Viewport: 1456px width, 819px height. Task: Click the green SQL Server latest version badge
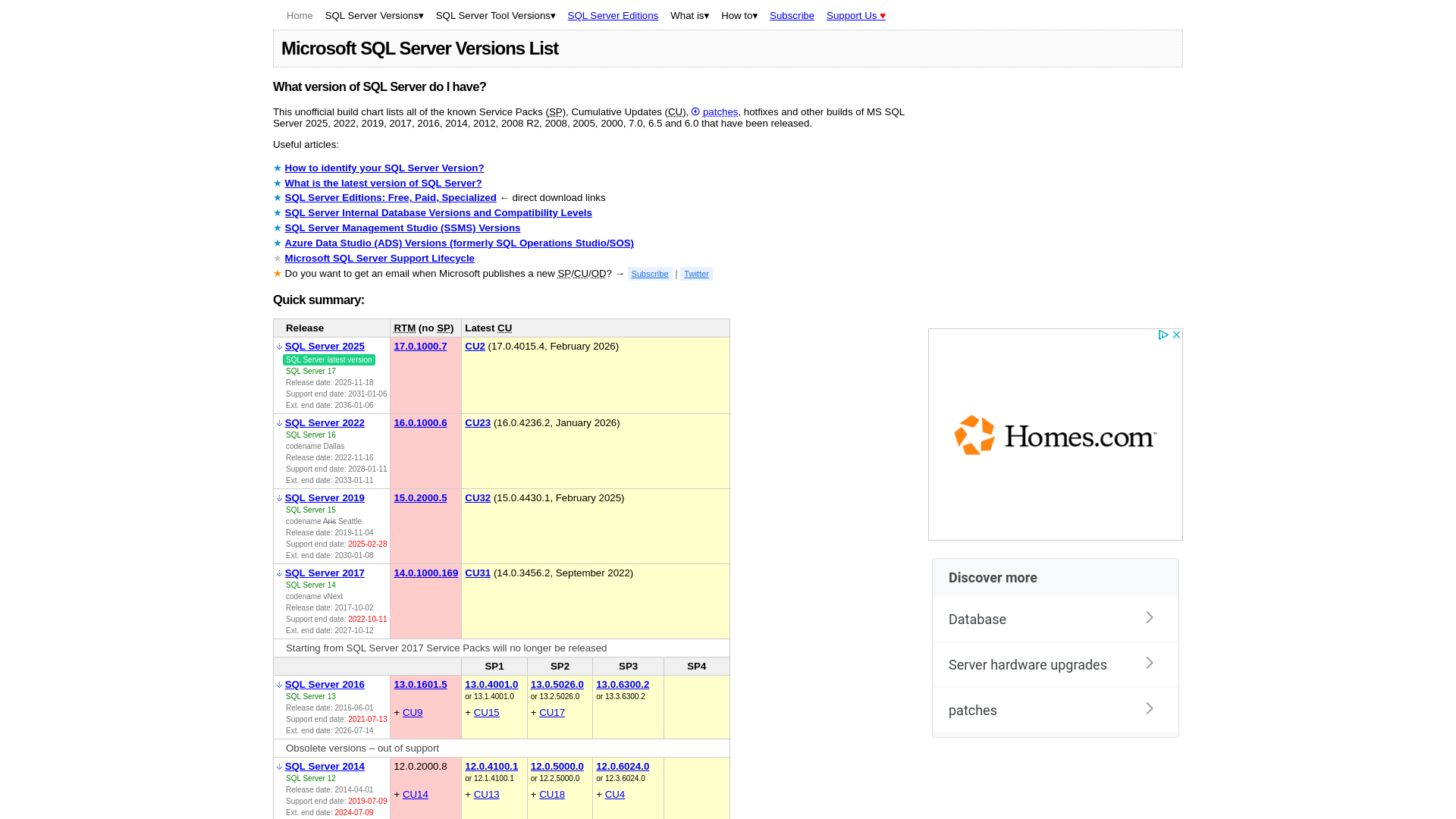tap(329, 360)
